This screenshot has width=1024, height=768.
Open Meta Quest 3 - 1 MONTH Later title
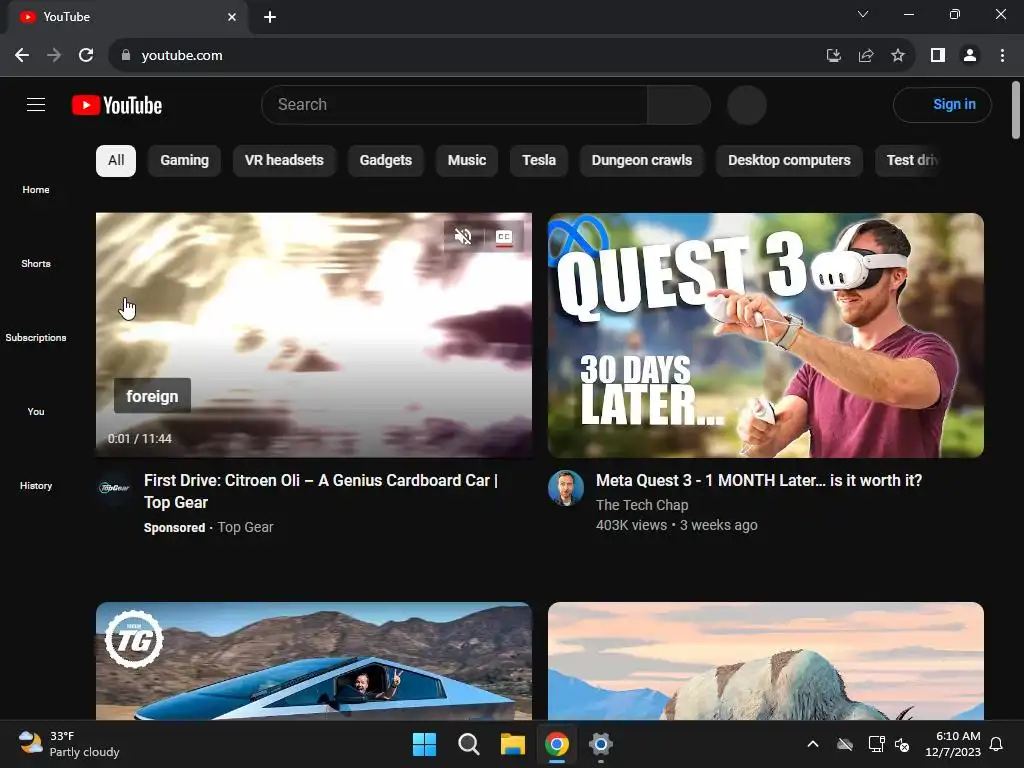click(759, 481)
